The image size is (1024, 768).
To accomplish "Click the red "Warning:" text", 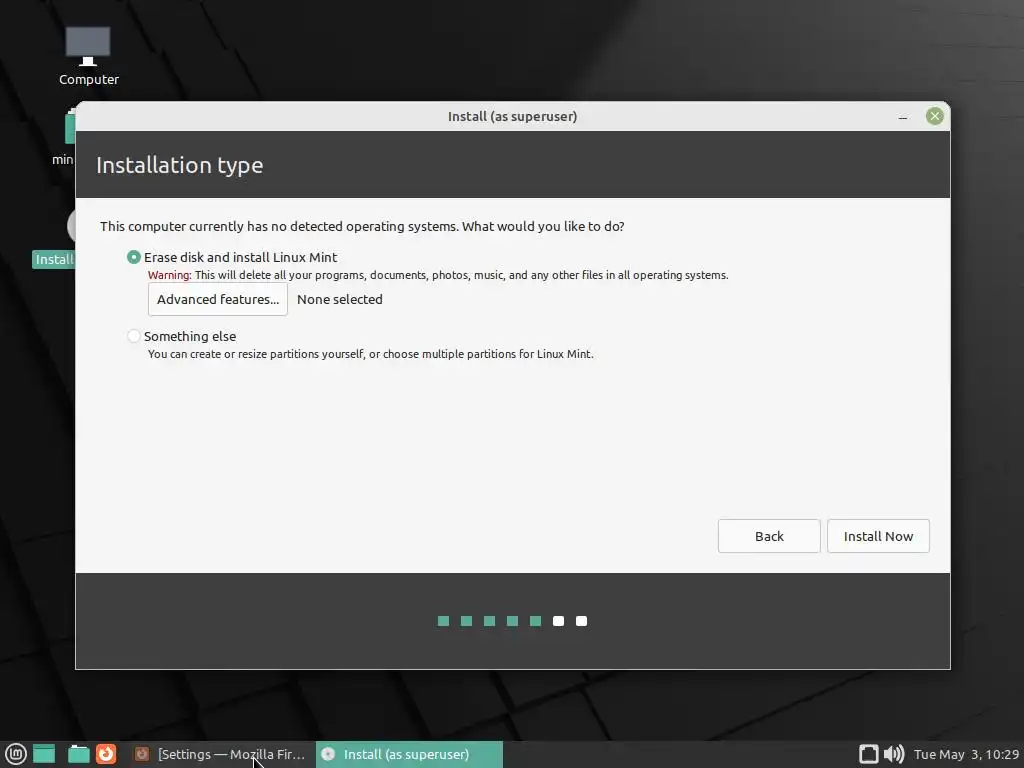I will [x=170, y=275].
